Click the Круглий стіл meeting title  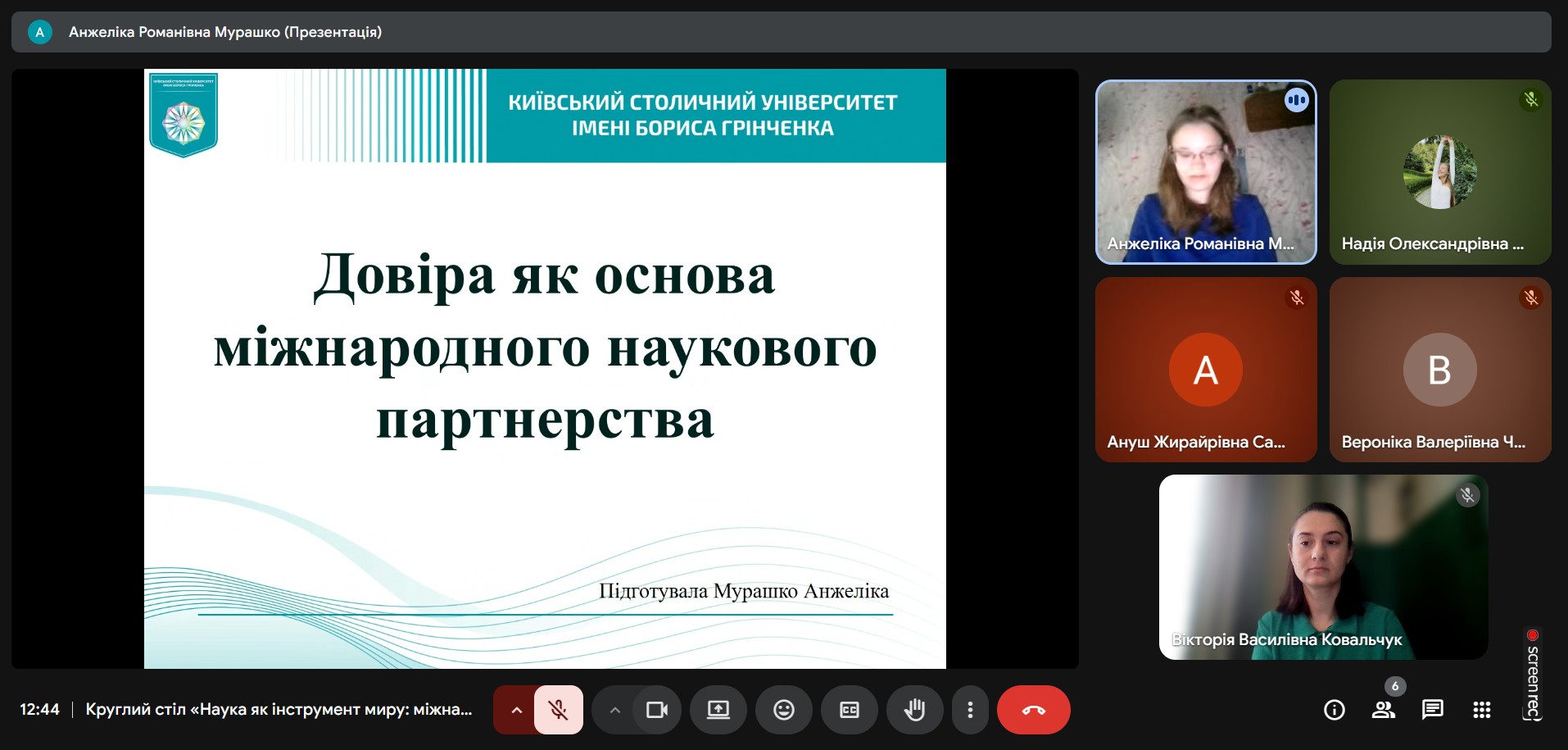pyautogui.click(x=279, y=710)
